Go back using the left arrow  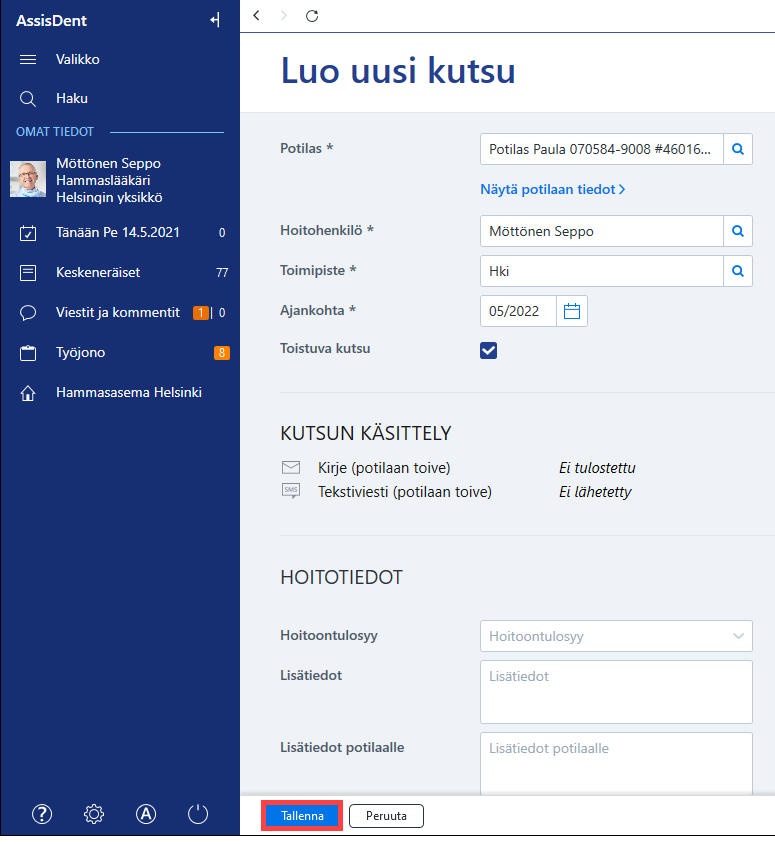click(x=257, y=16)
